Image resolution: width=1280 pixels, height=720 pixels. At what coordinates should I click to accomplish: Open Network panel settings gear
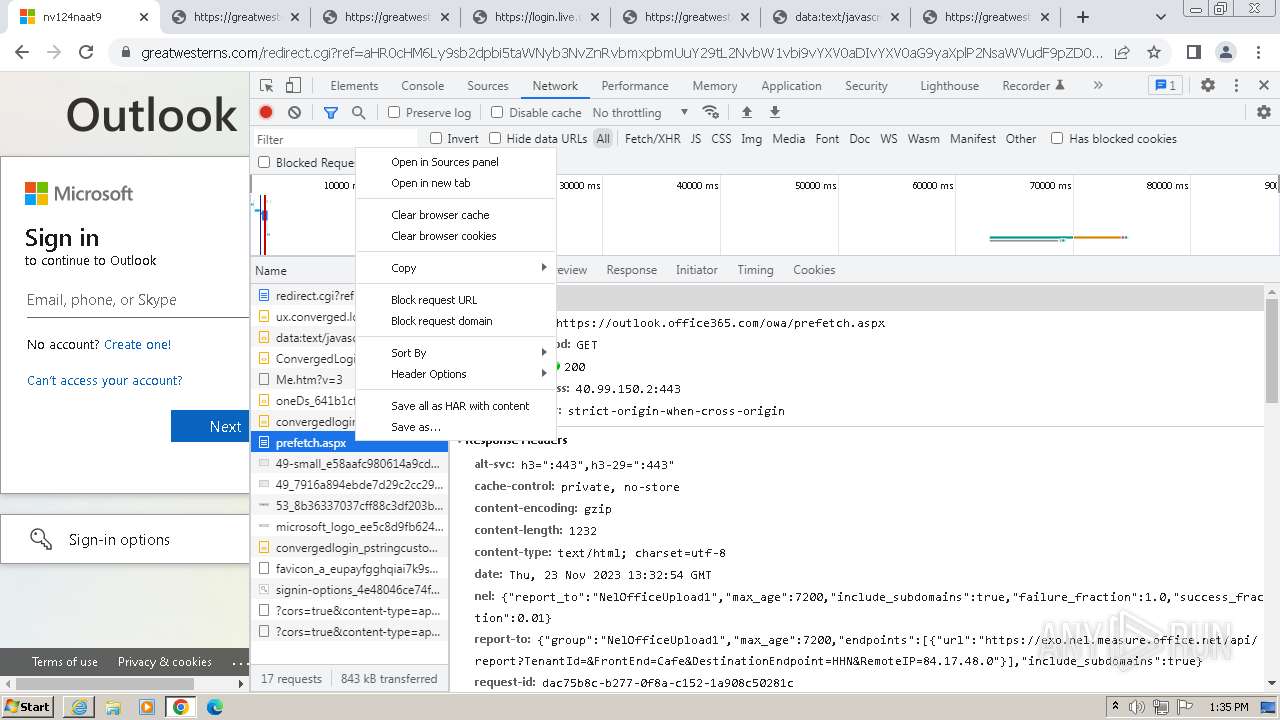click(1264, 112)
